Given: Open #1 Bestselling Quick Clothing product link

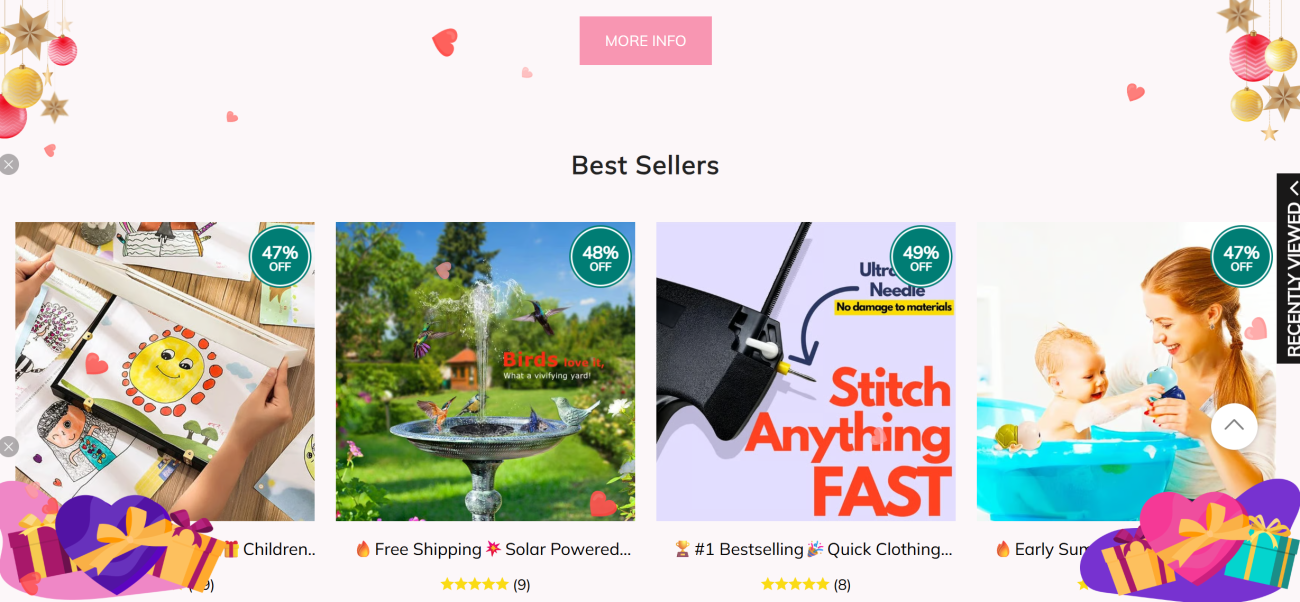Looking at the screenshot, I should 813,549.
